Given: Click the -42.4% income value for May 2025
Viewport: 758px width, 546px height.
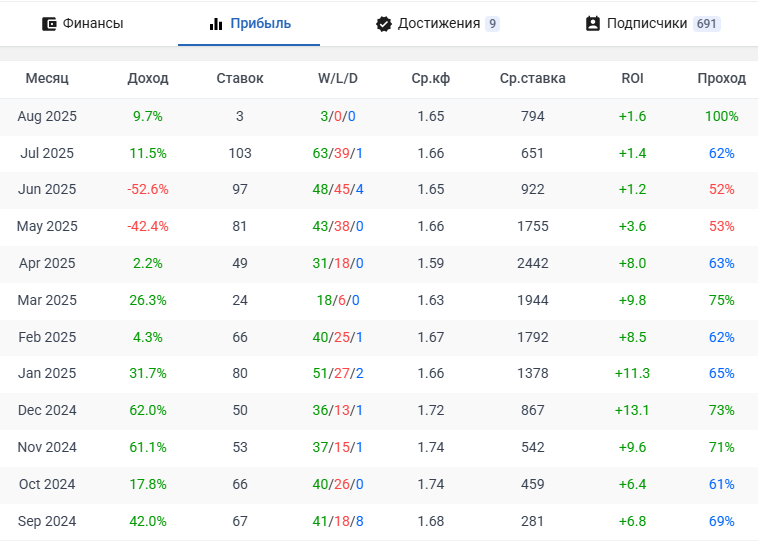Looking at the screenshot, I should (x=148, y=226).
